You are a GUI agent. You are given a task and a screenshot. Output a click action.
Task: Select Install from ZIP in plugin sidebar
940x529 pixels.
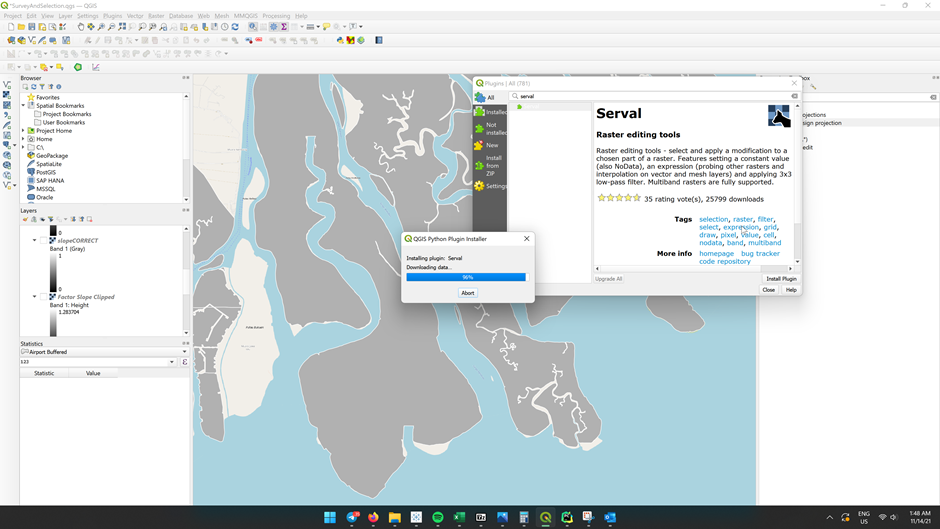tap(493, 165)
